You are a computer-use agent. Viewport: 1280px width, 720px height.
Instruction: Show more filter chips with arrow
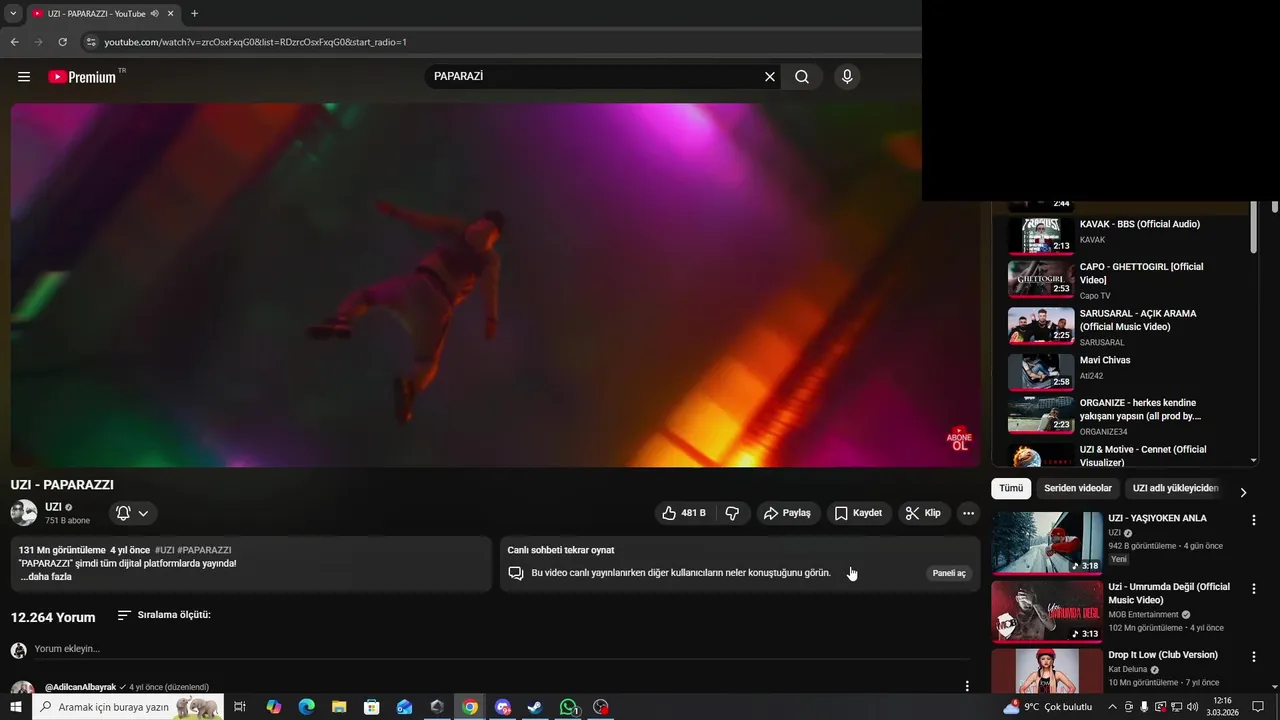tap(1243, 492)
